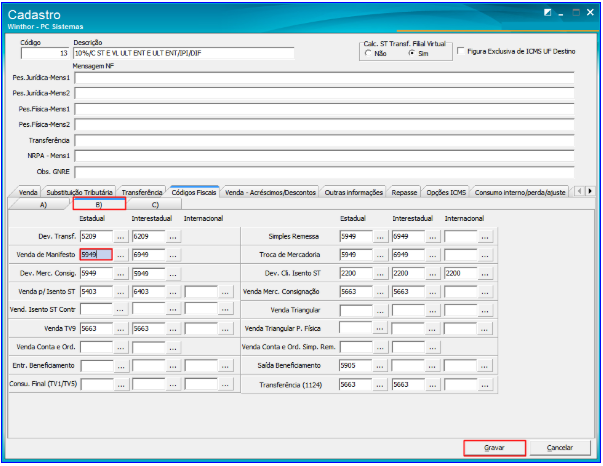Screen dimensions: 603x466
Task: Select sub-tab A)
Action: (43, 205)
